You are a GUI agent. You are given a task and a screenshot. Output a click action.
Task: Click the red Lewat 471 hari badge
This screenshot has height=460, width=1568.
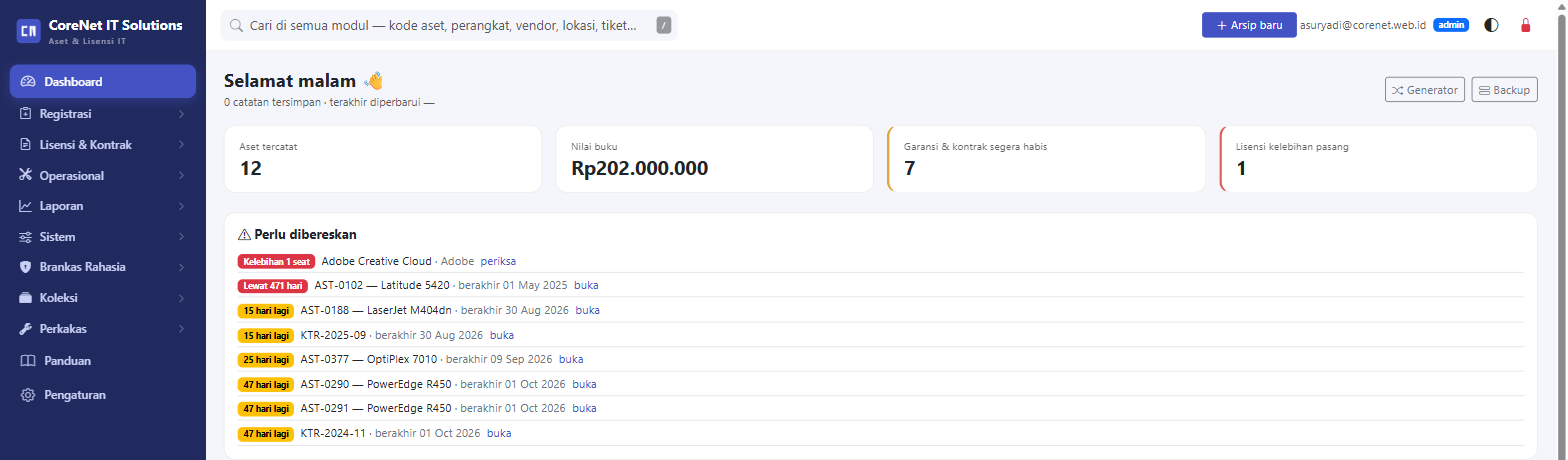click(272, 285)
